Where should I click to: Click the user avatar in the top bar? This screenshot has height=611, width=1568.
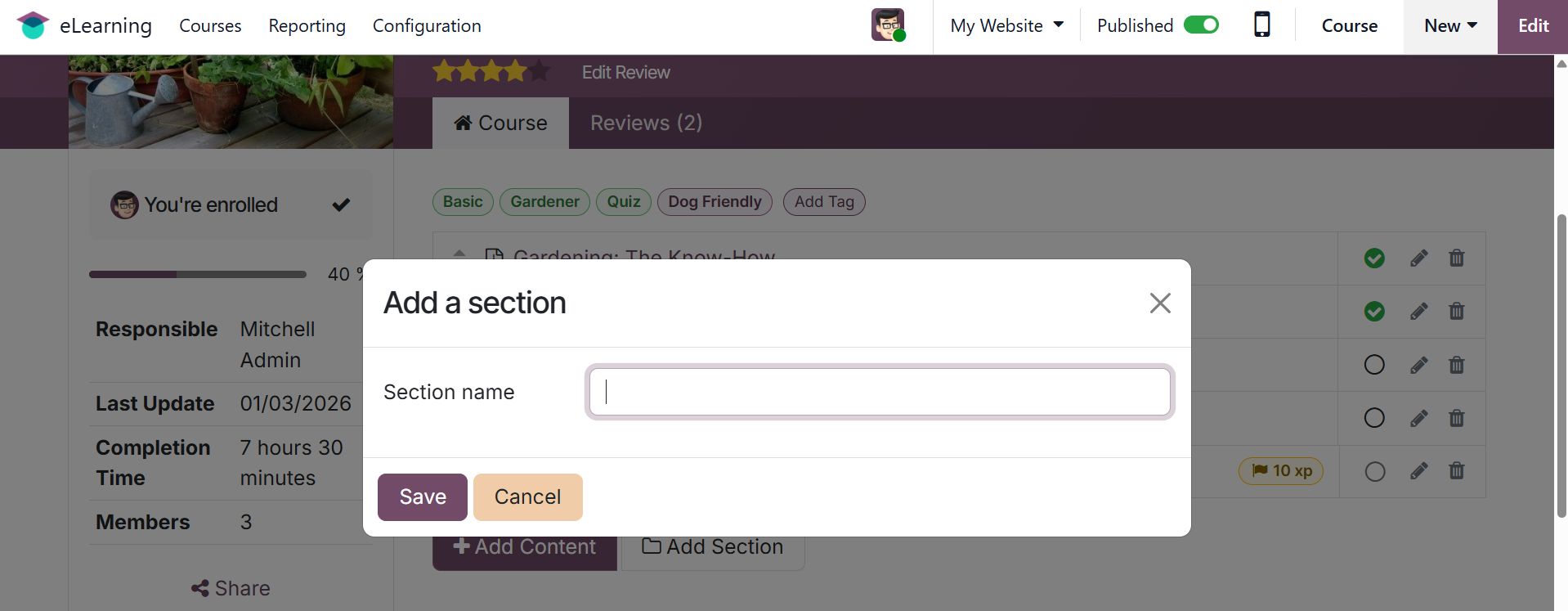click(x=888, y=25)
